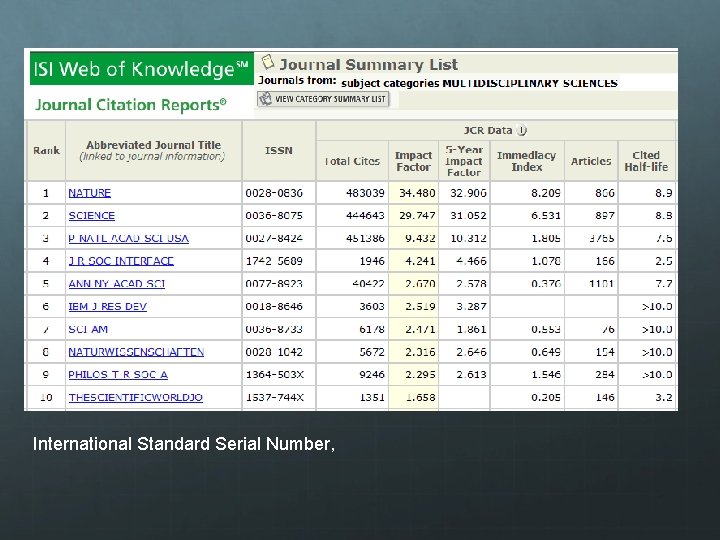Screen dimensions: 720x540
Task: Click impact factor 1.658
Action: tap(420, 398)
